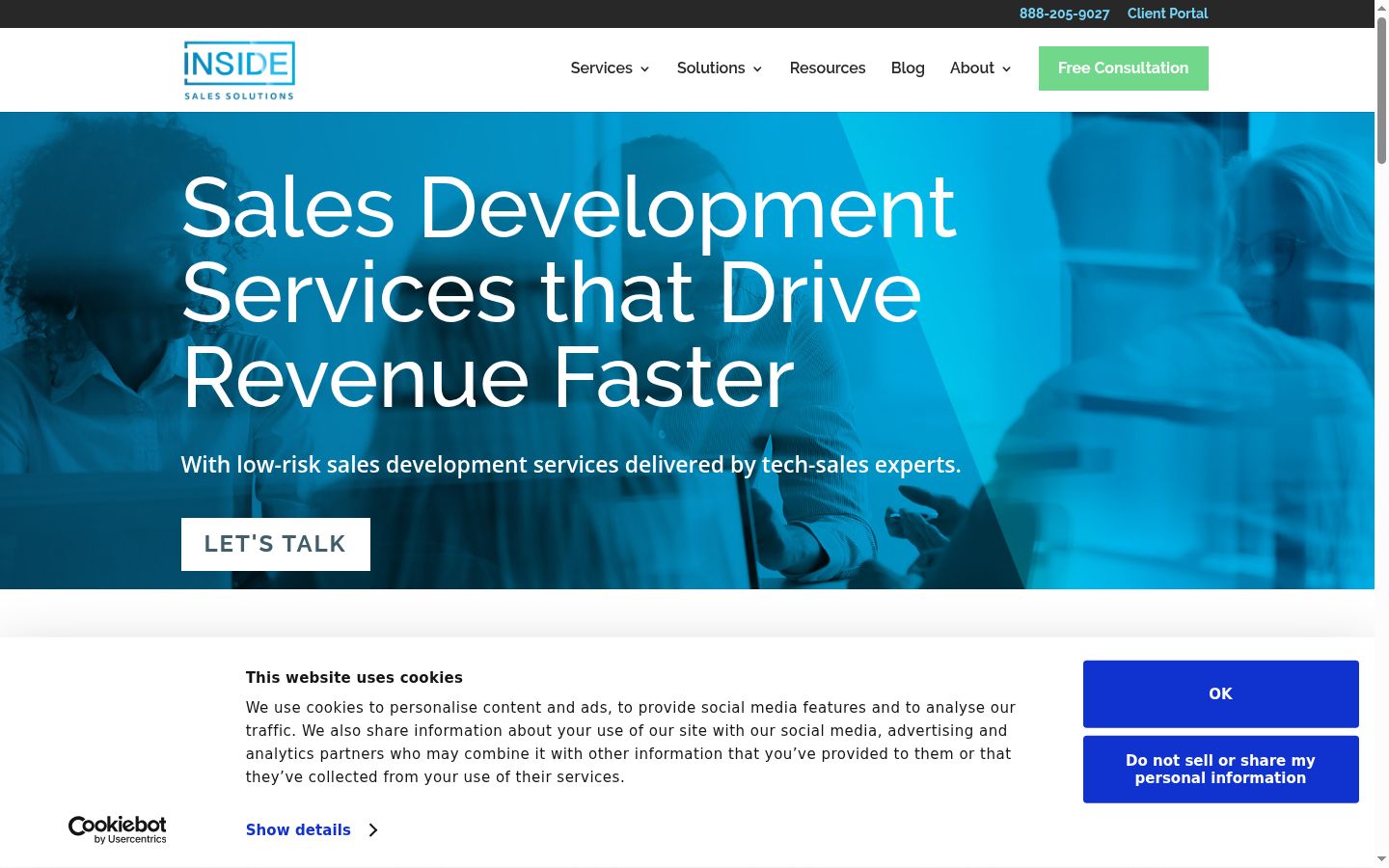Click the scrollbar up arrow
The image size is (1389, 868).
pos(1381,8)
